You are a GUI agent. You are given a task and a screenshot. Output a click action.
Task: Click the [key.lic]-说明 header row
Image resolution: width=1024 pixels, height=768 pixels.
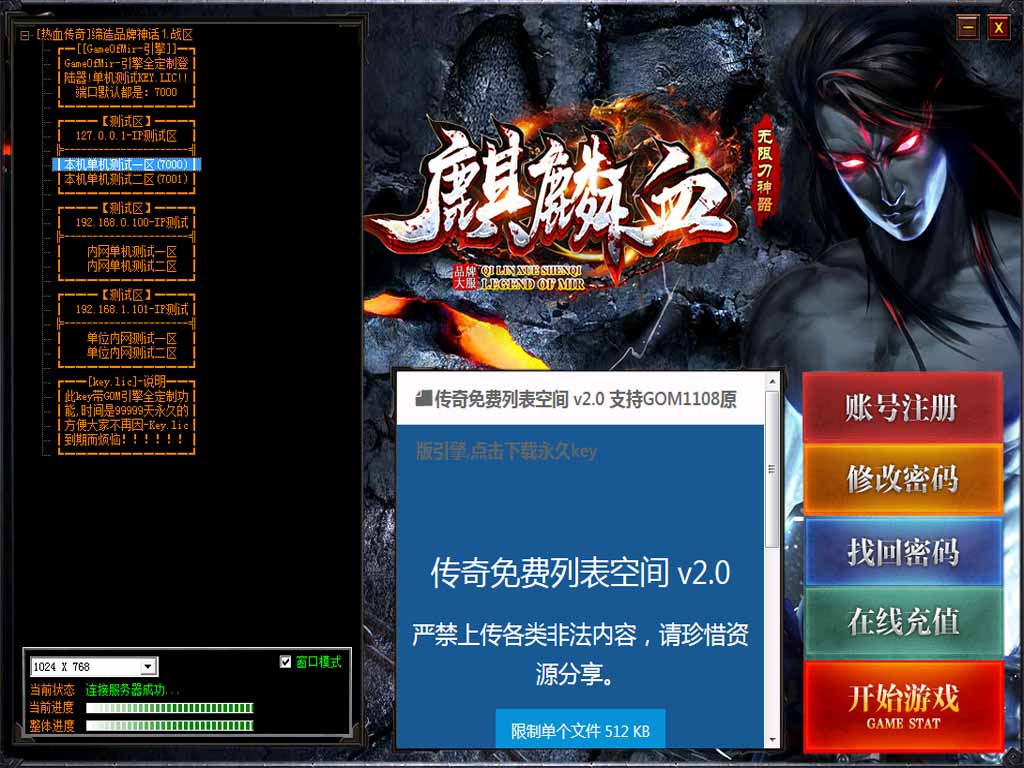(x=126, y=381)
